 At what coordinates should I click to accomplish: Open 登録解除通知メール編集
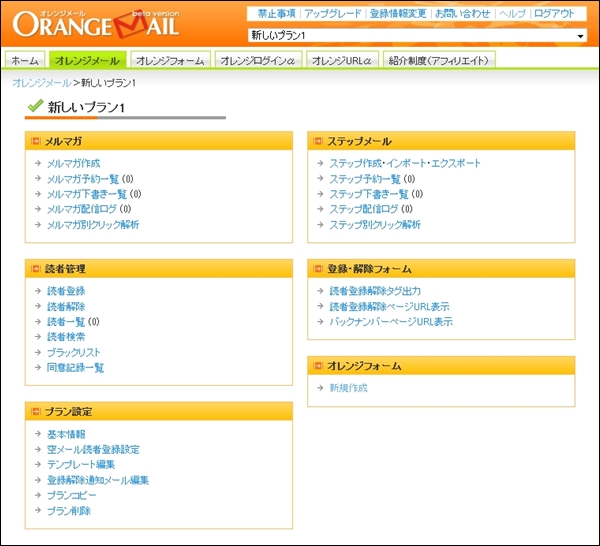(98, 480)
